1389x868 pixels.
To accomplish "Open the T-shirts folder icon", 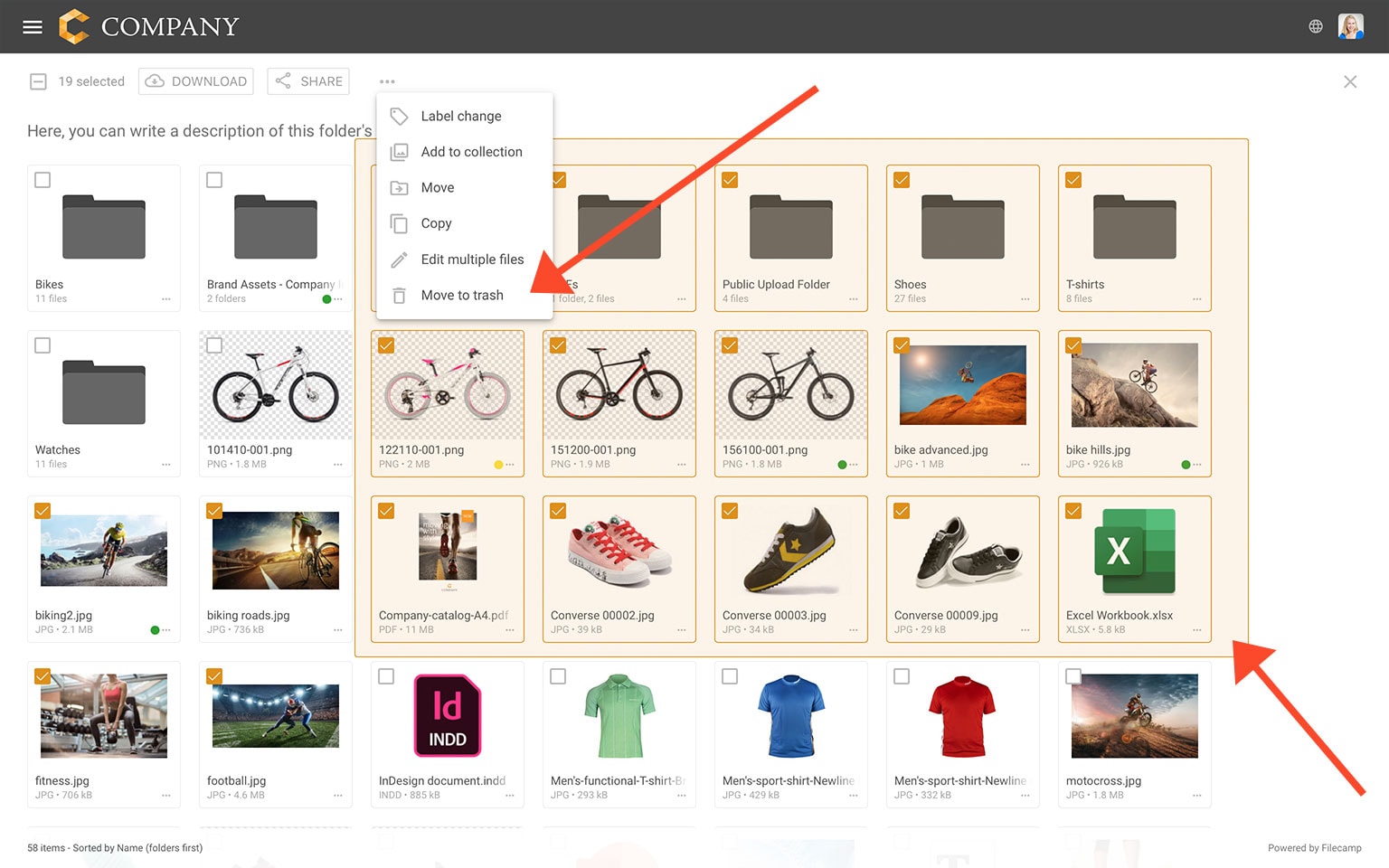I will tap(1135, 227).
